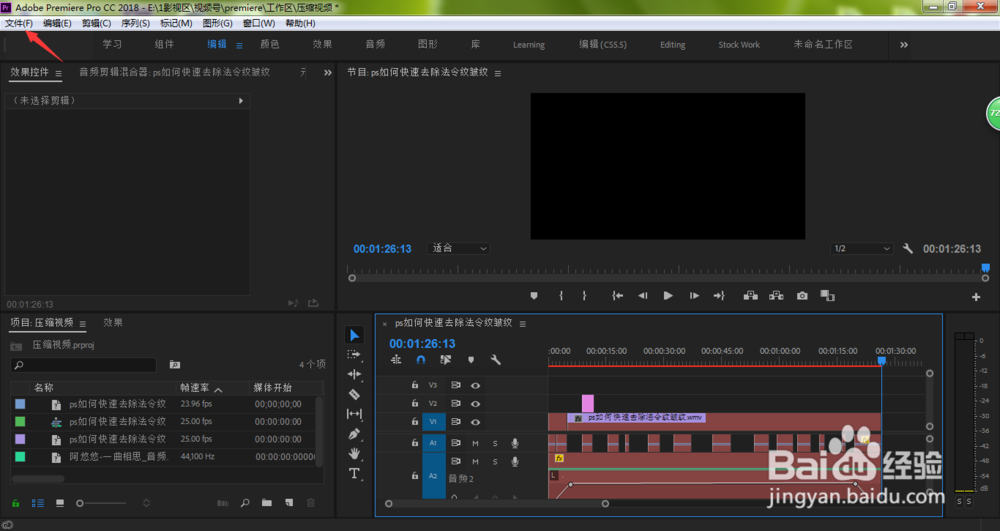
Task: Export frame with camera icon
Action: click(x=802, y=296)
